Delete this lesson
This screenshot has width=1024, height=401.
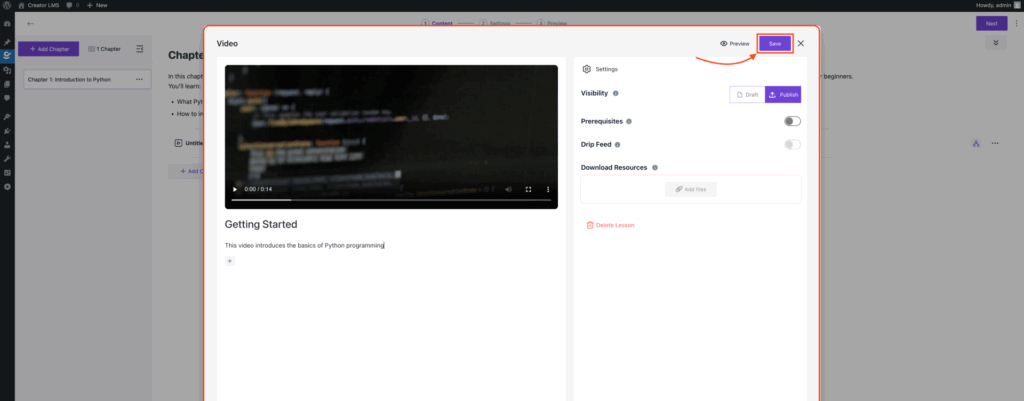[610, 225]
